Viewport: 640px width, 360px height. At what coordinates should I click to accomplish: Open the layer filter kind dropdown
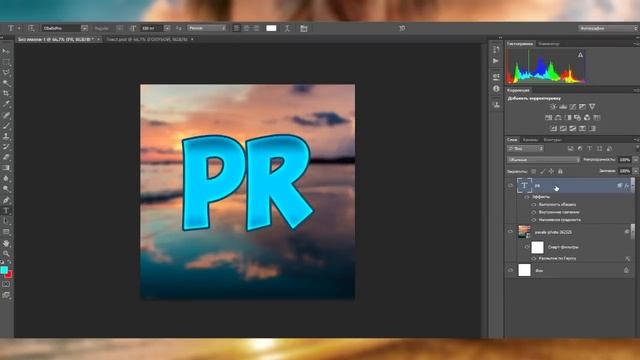tap(525, 149)
